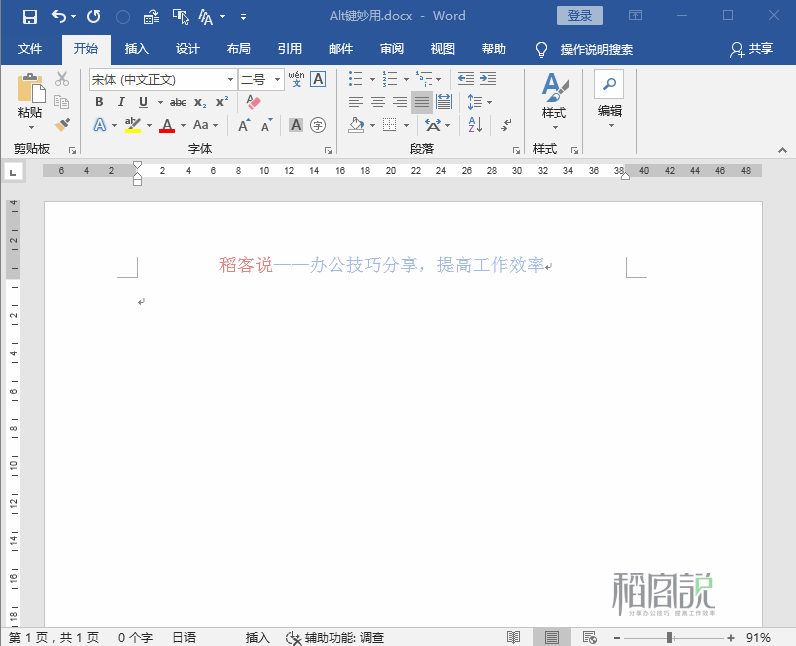Toggle bold formatting
Viewport: 796px width, 646px height.
coord(100,102)
